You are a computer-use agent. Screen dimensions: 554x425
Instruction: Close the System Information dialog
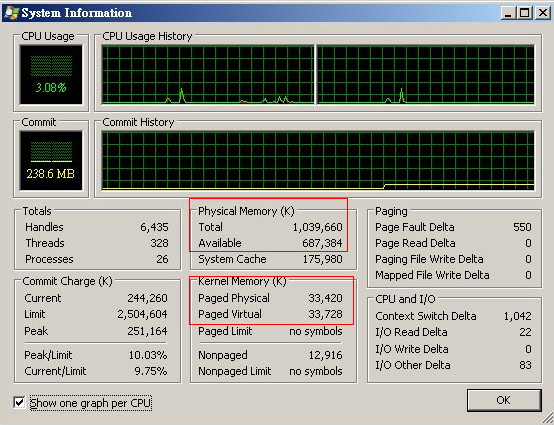click(542, 13)
